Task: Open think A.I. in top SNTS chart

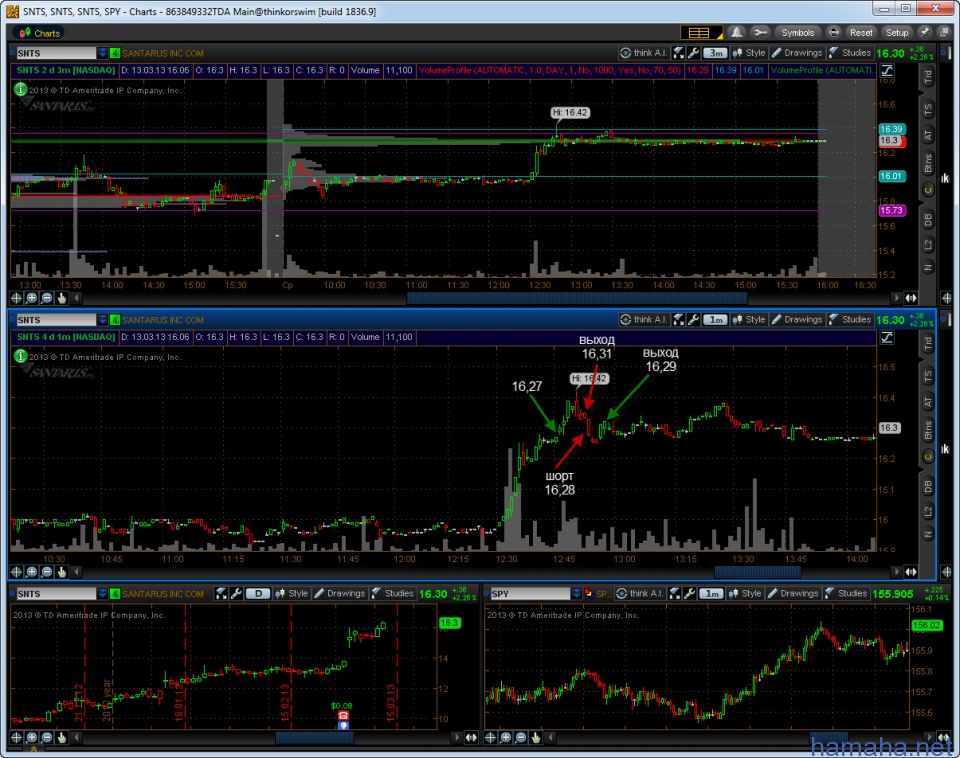Action: pyautogui.click(x=643, y=53)
